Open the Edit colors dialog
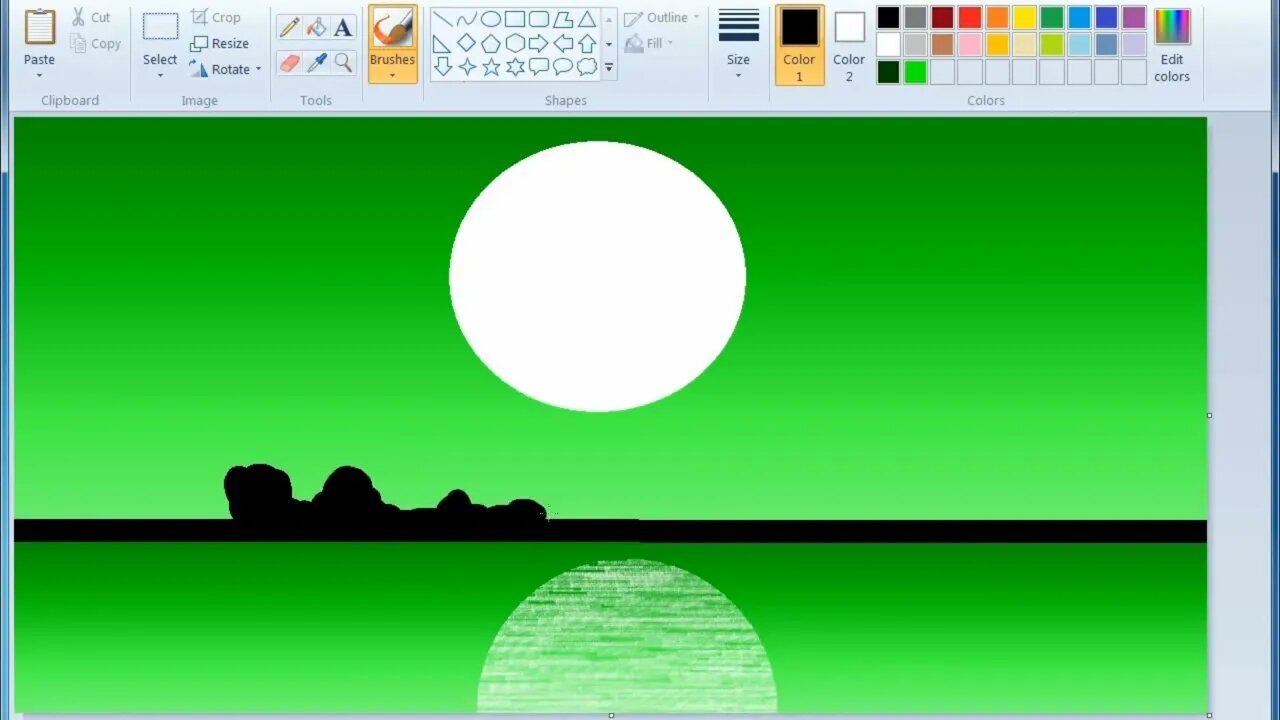 1172,45
